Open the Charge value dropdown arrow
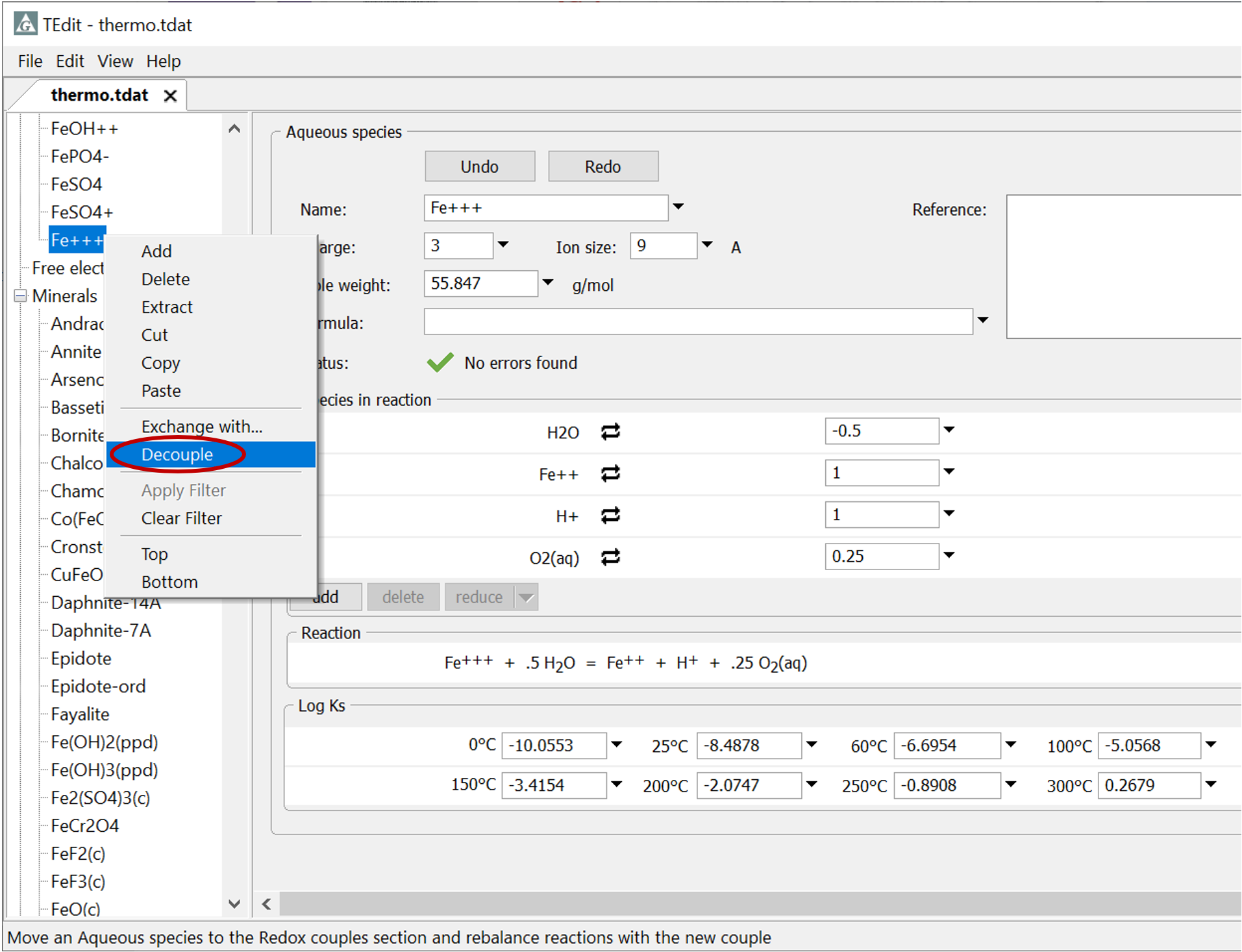The width and height of the screenshot is (1242, 952). pyautogui.click(x=503, y=245)
